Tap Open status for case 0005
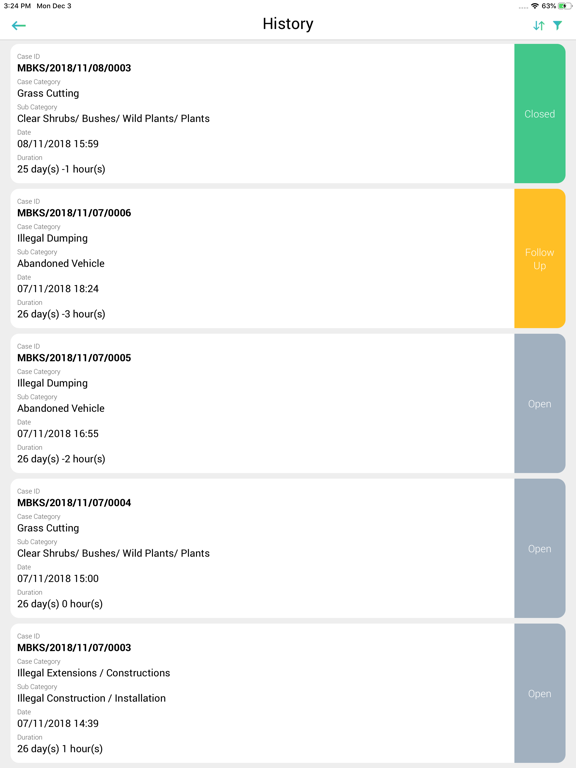576x768 pixels. 540,404
